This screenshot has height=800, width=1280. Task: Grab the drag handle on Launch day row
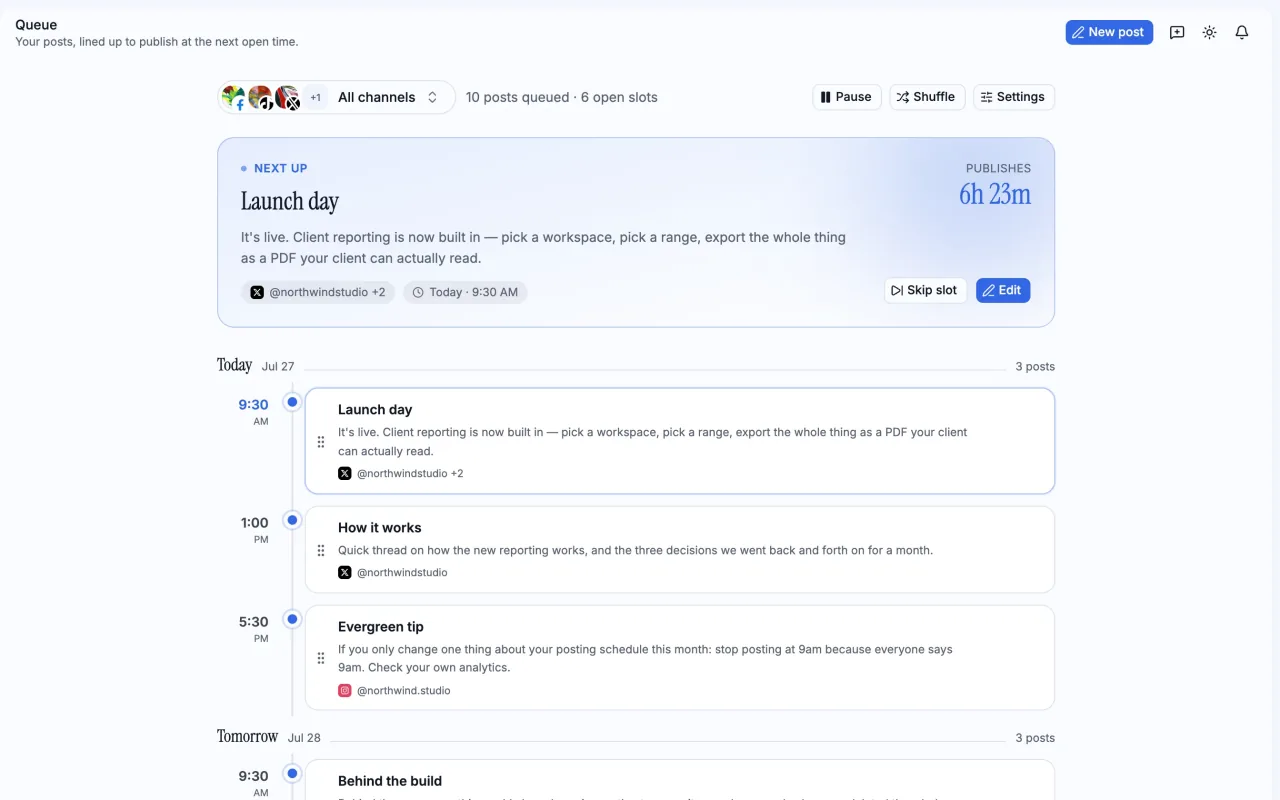321,442
